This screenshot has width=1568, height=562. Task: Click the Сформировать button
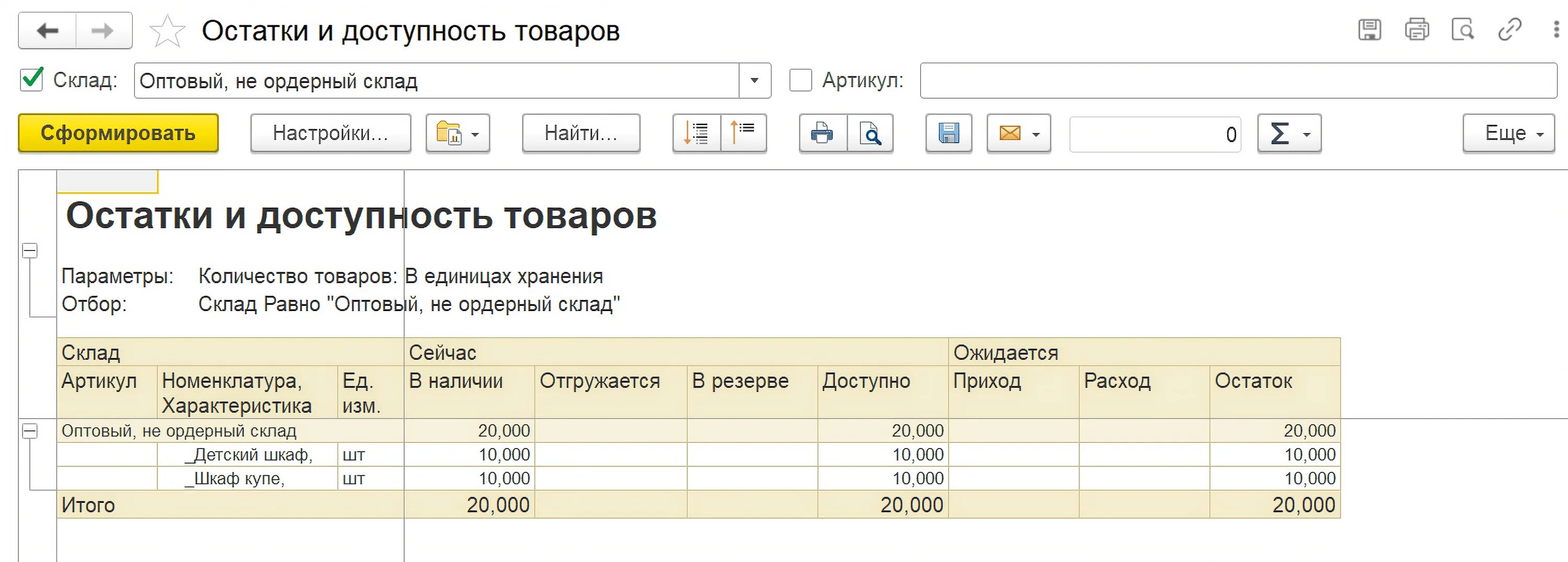tap(118, 133)
